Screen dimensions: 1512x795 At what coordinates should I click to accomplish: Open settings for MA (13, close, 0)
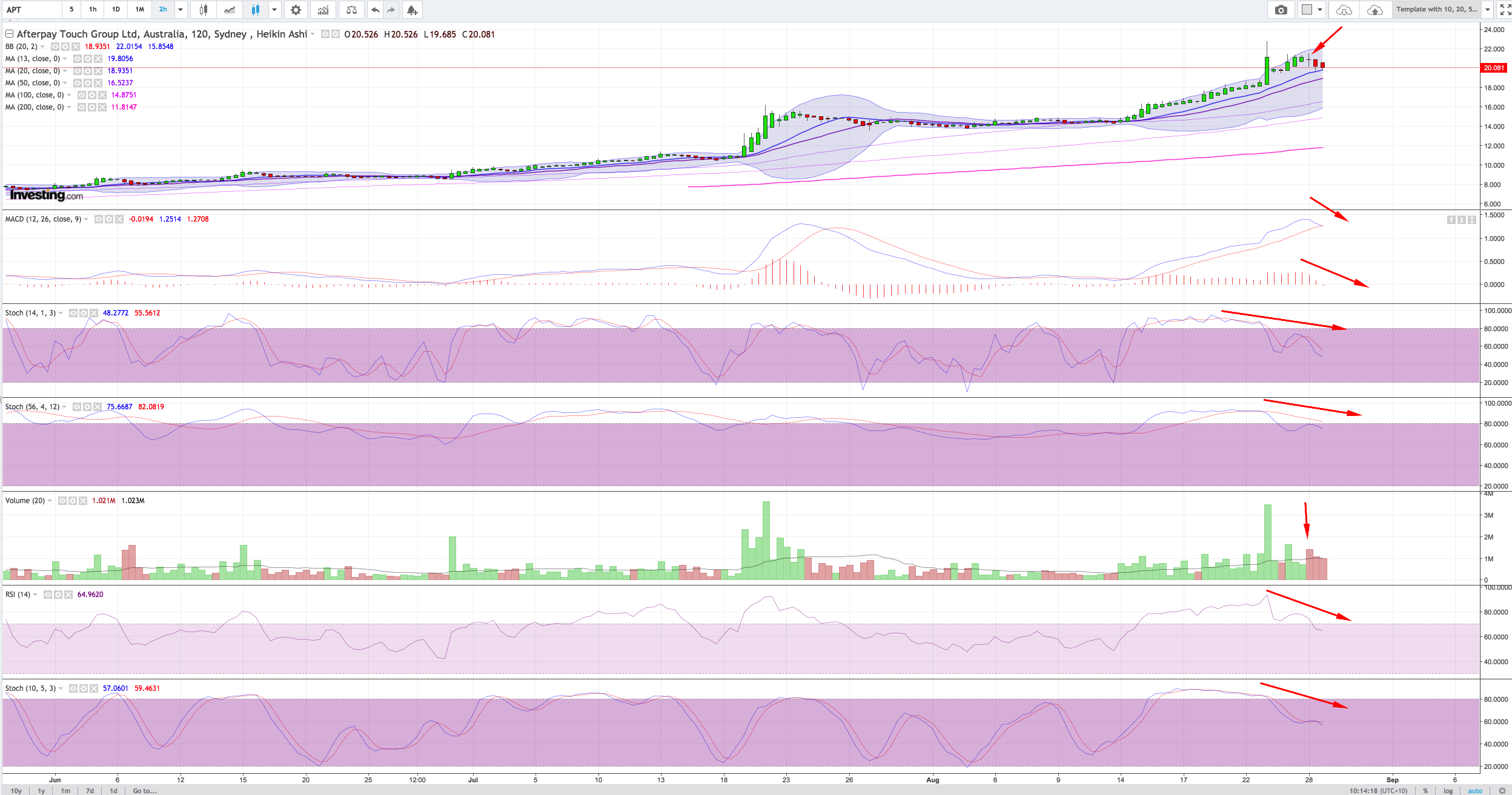tap(88, 59)
